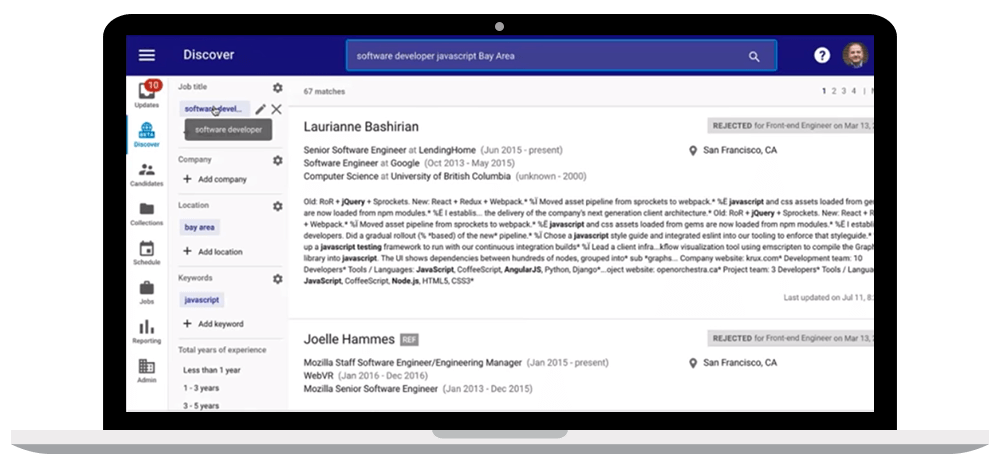Open Laurianne Bashirian candidate profile
Screen dimensions: 1000x469
(x=361, y=126)
